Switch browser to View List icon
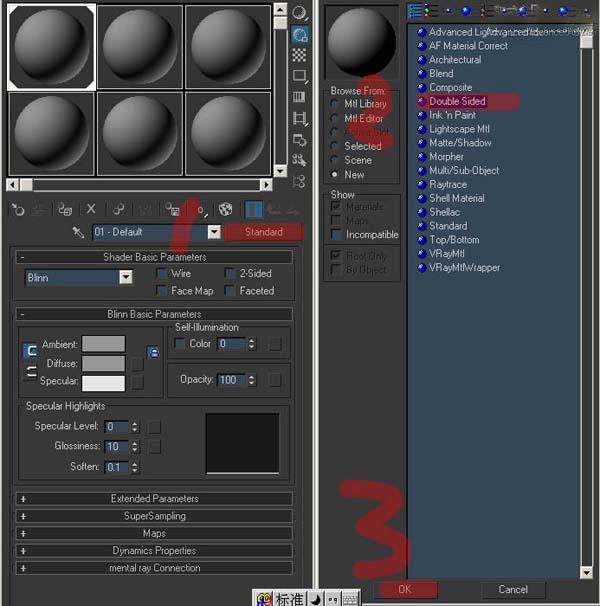Screen dimensions: 600x606 (x=415, y=11)
